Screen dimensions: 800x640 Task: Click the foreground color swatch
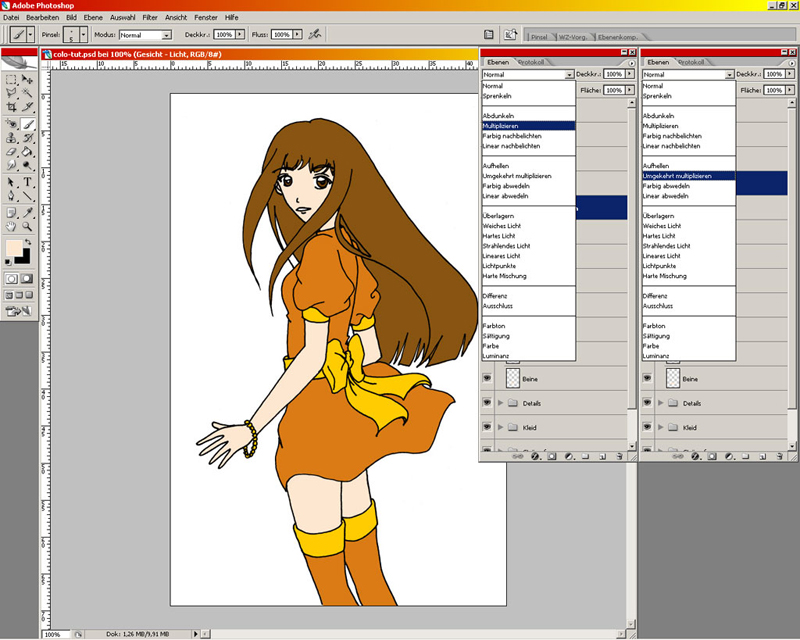(13, 248)
